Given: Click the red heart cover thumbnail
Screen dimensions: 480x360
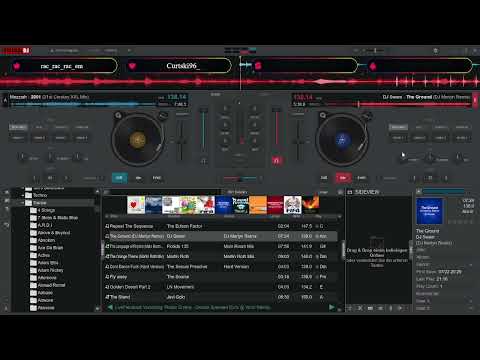Looking at the screenshot, I should pos(136,205).
